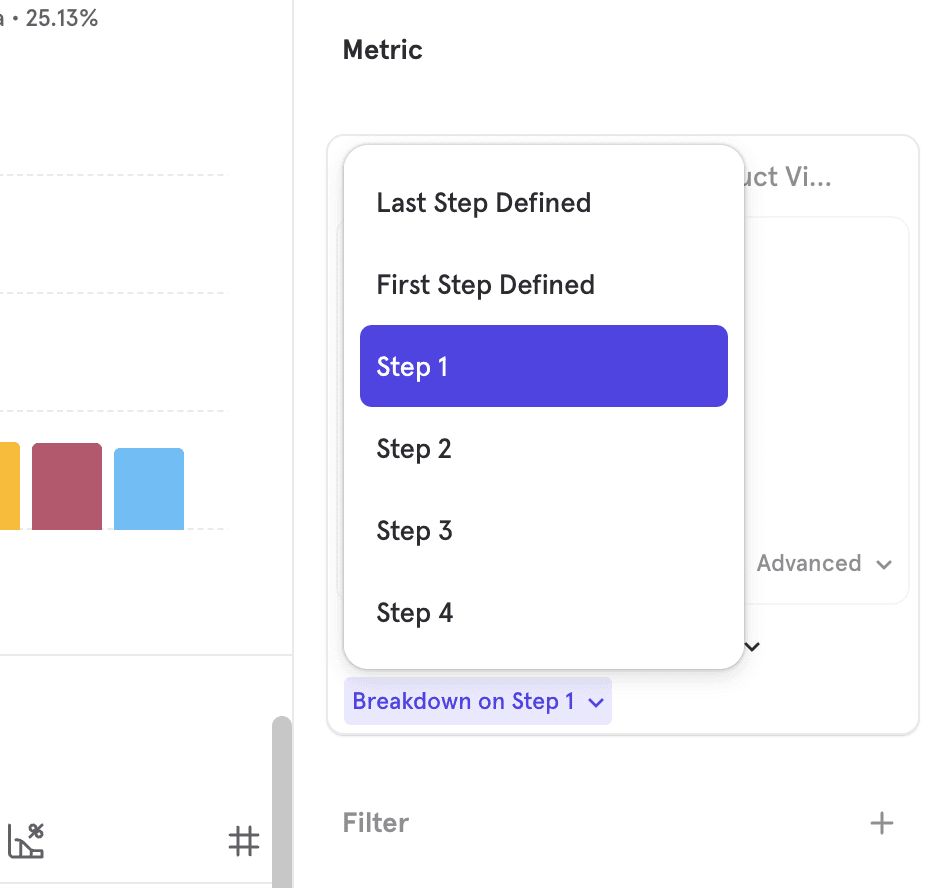The image size is (952, 888).
Task: Click the truncated Product Vi... step label
Action: click(790, 178)
